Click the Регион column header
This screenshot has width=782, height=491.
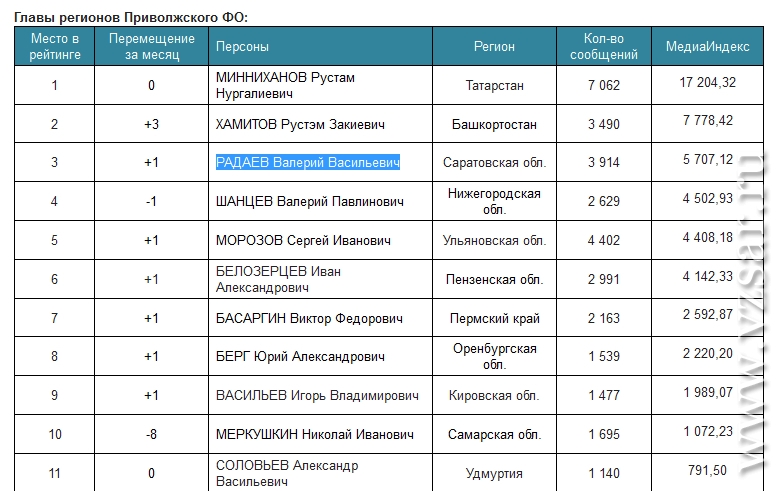[494, 46]
